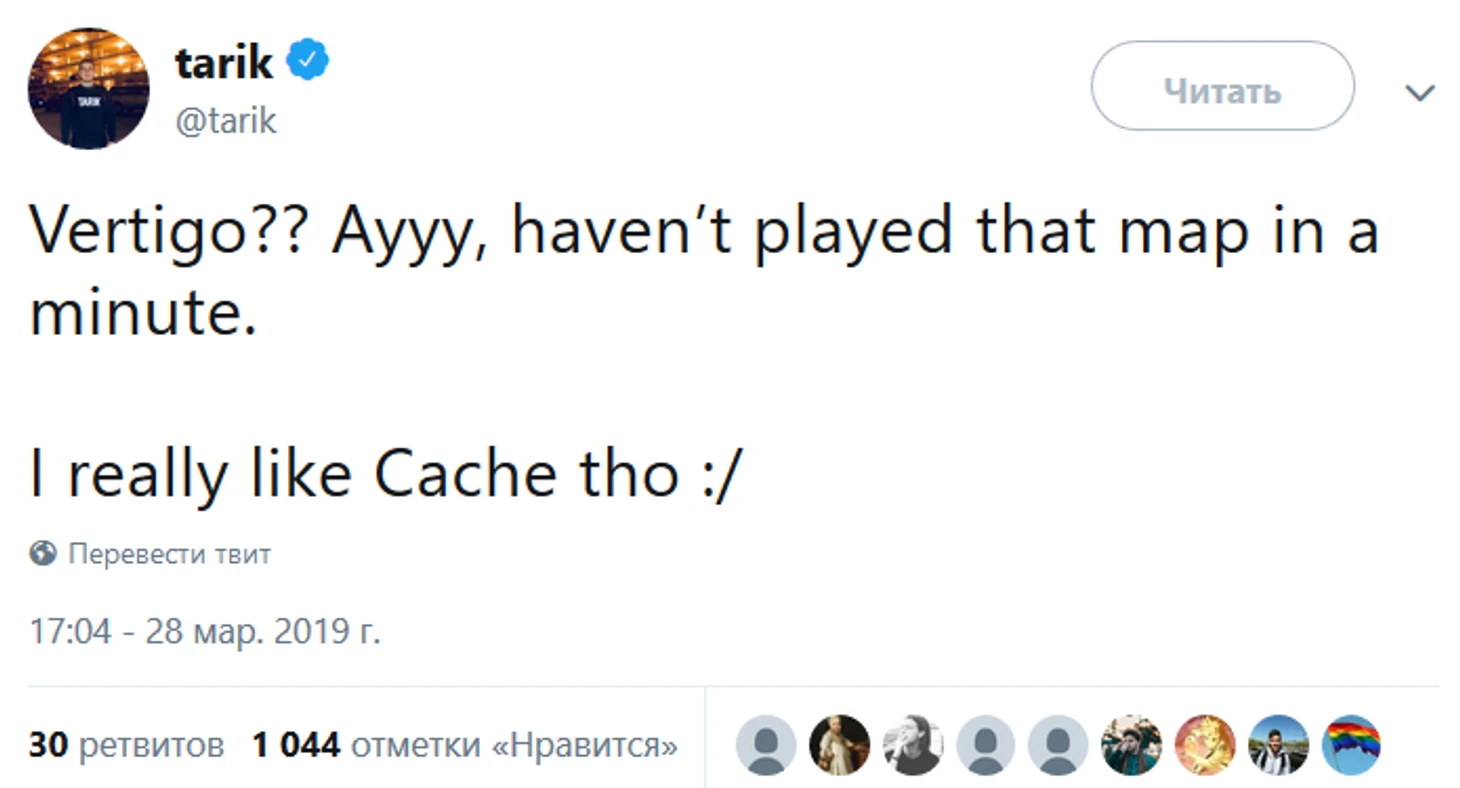This screenshot has height=788, width=1460.
Task: Click the blue verified badge
Action: [308, 62]
